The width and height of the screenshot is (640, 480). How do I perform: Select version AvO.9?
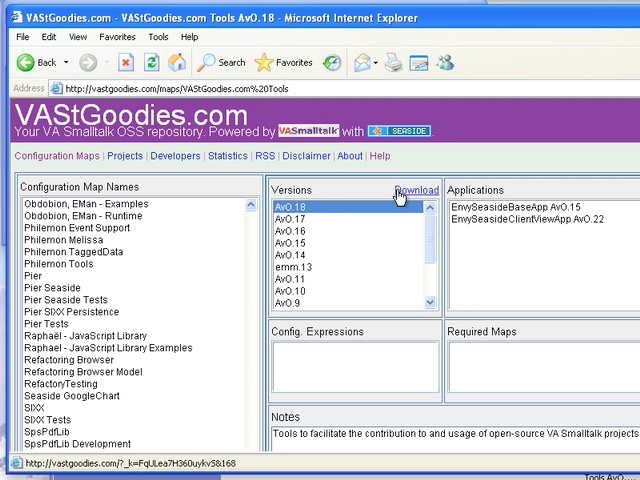coord(348,303)
